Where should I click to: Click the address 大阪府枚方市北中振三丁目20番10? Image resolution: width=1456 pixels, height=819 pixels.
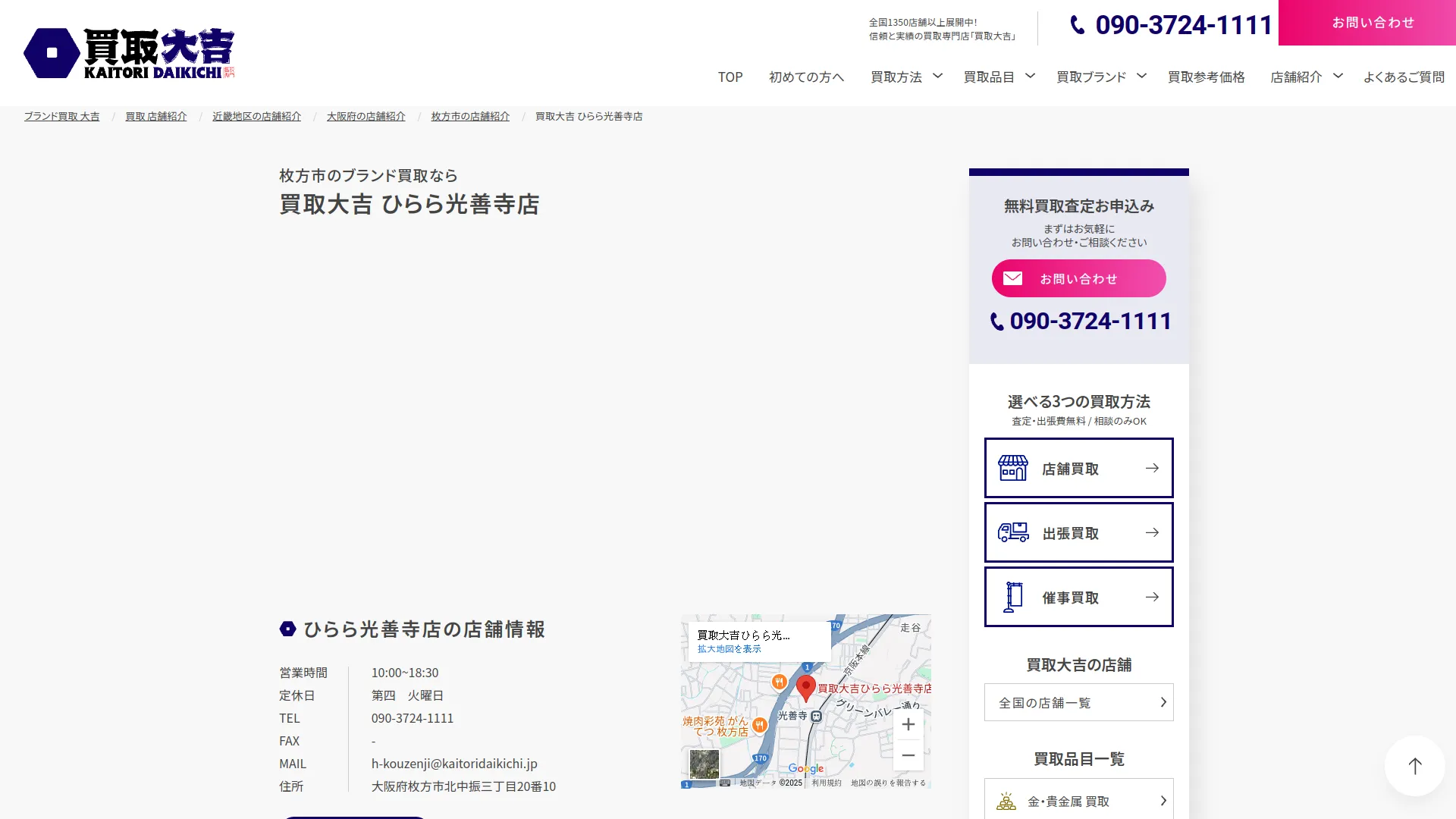(463, 786)
